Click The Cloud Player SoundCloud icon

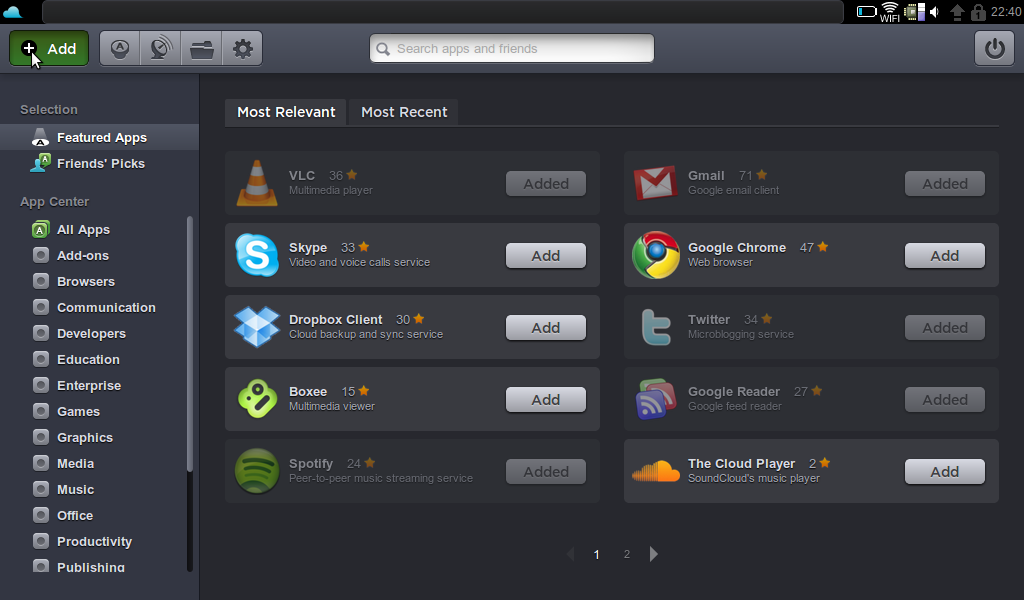(x=656, y=471)
